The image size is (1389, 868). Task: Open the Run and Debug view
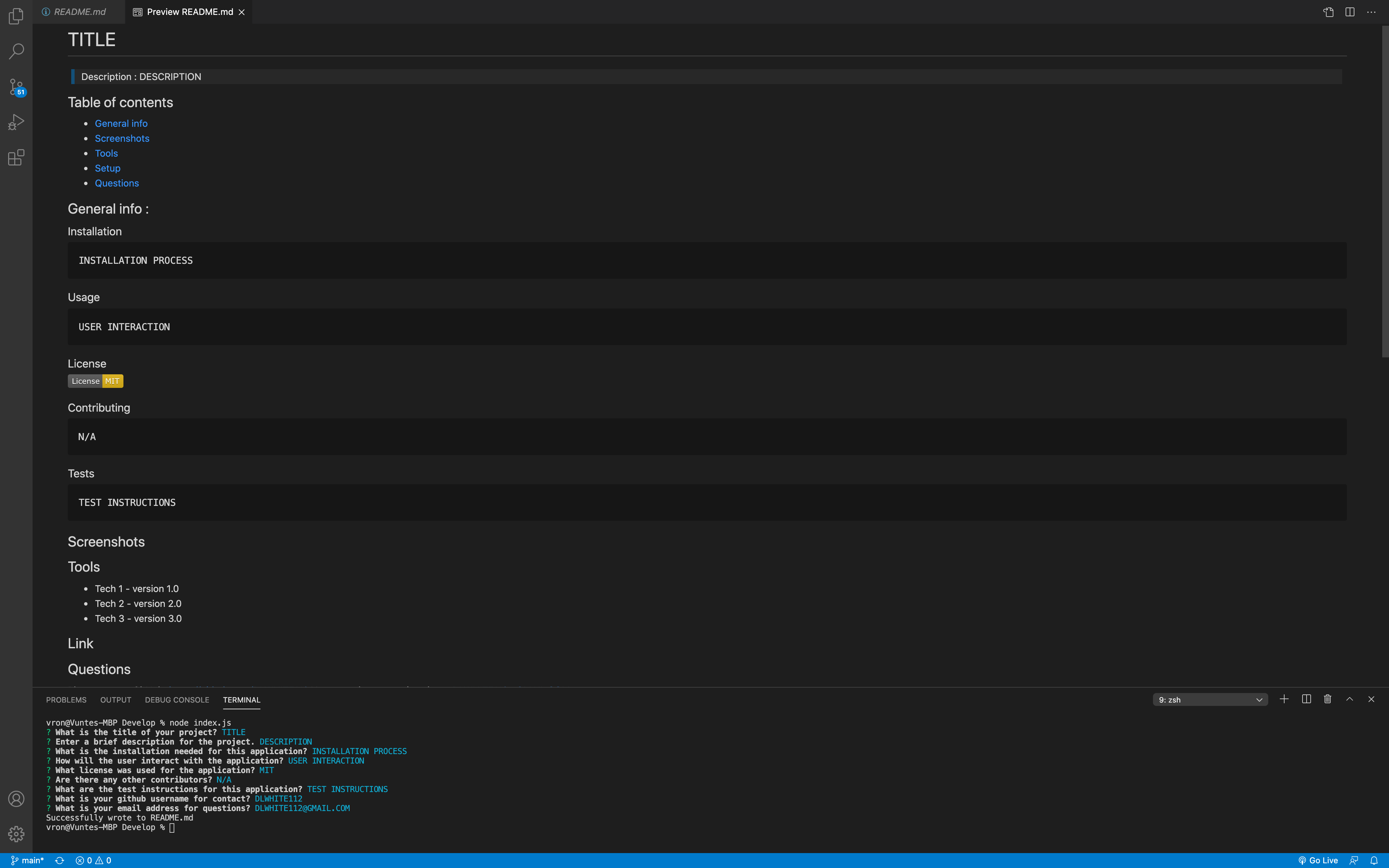[x=16, y=122]
